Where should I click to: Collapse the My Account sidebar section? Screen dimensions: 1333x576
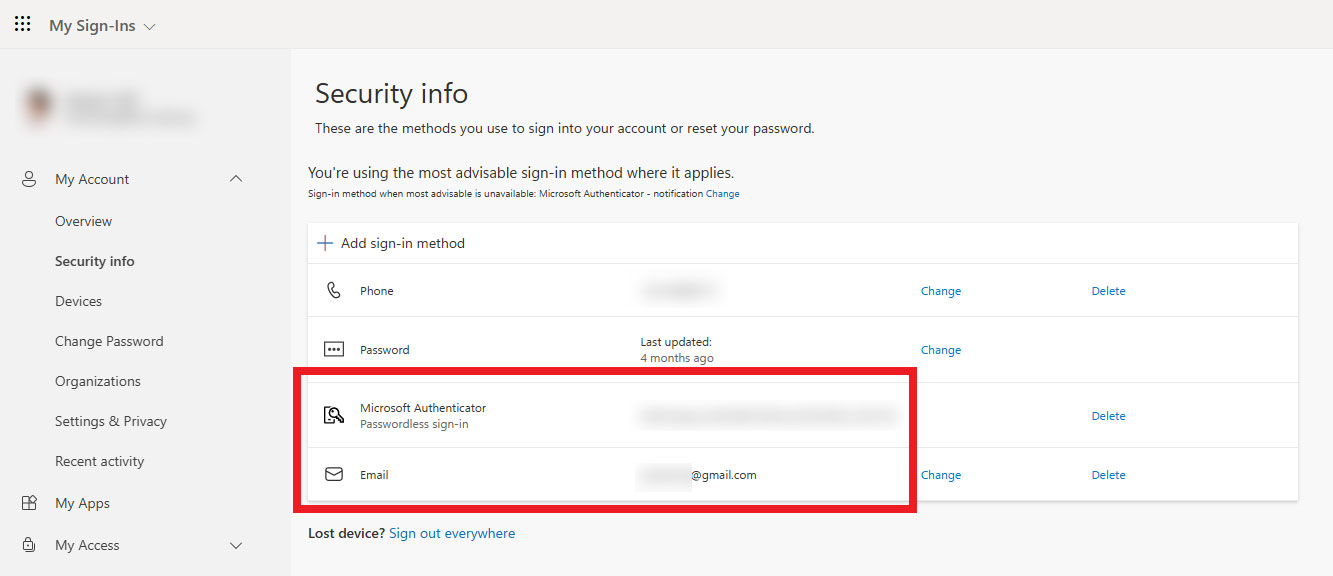236,178
